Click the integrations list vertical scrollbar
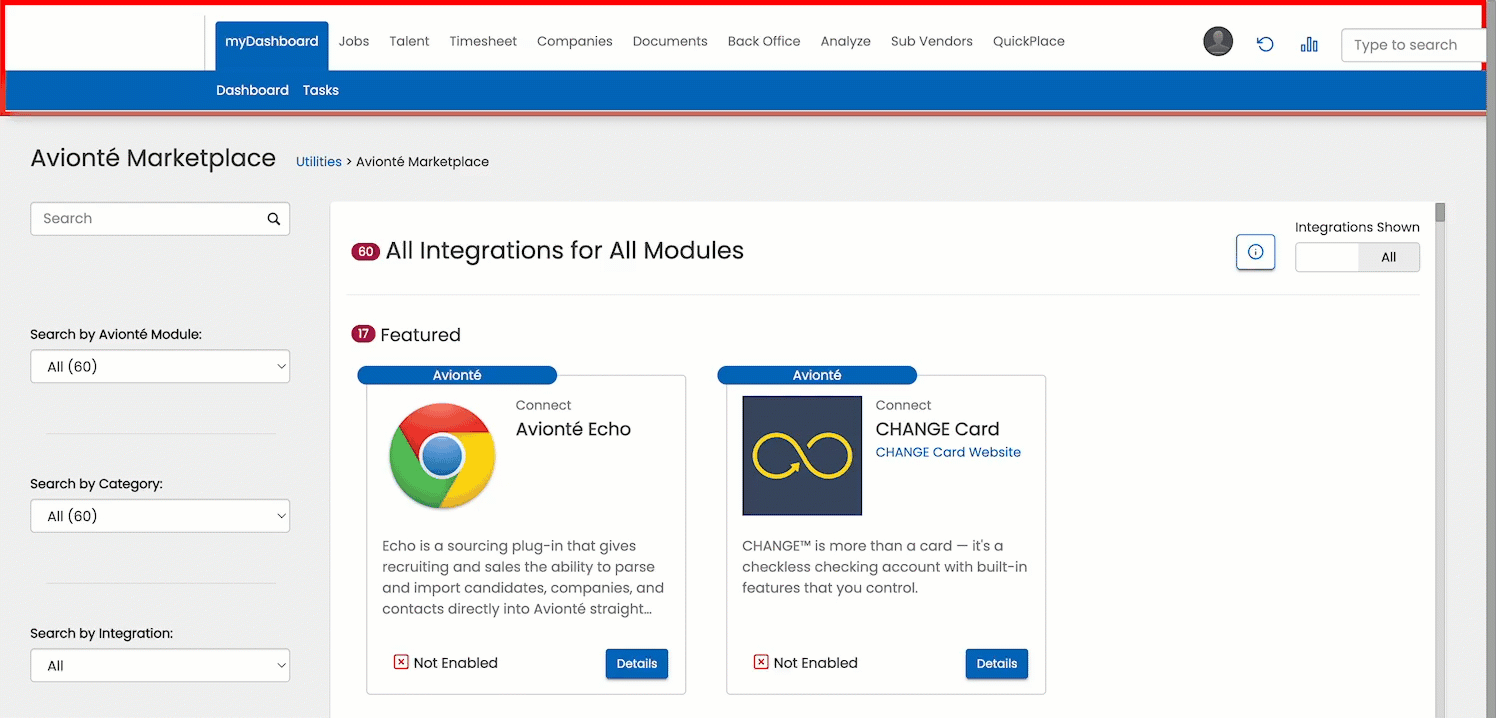1496x718 pixels. click(x=1440, y=460)
